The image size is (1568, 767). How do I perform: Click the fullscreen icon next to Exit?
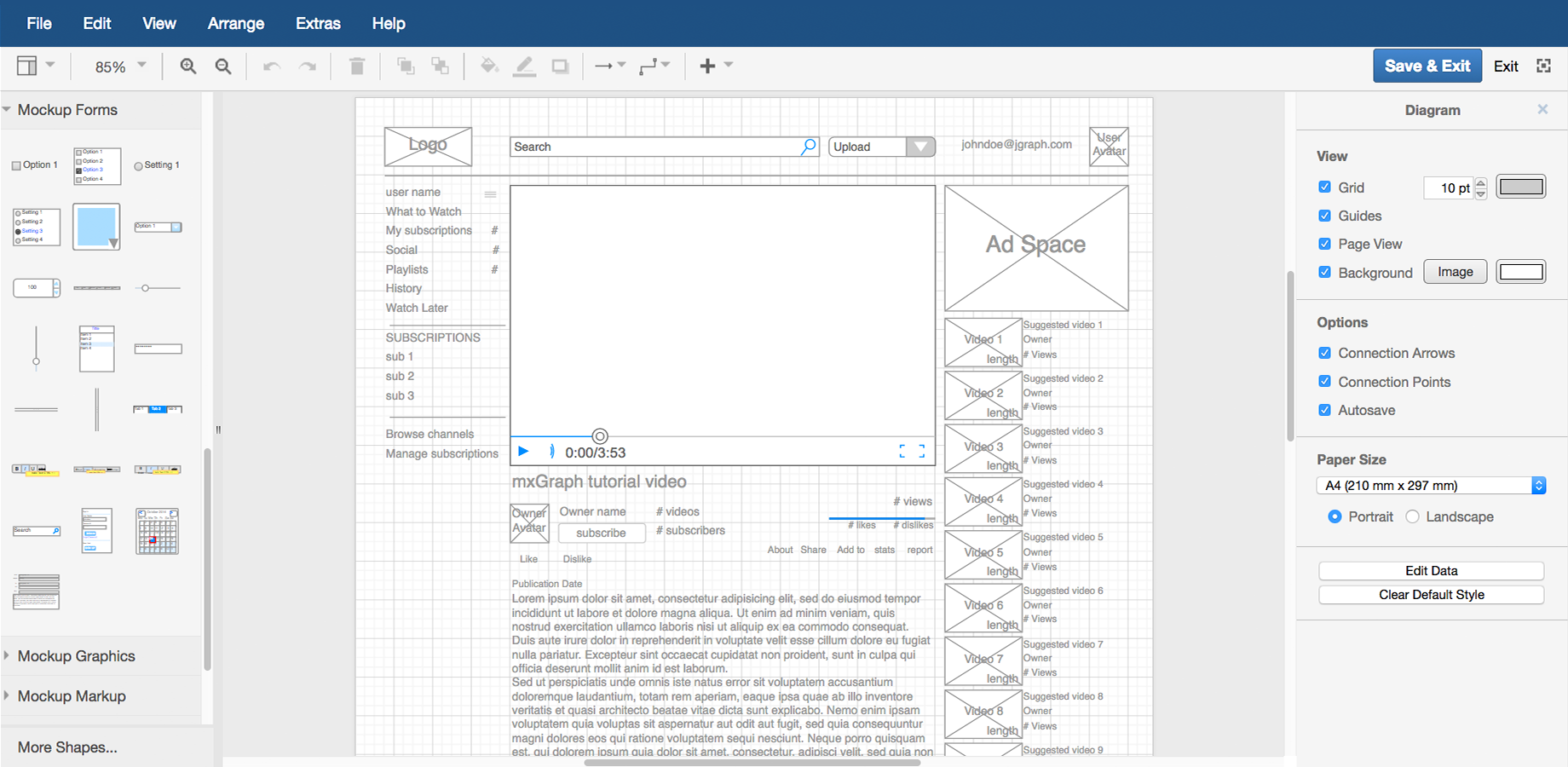click(x=1544, y=66)
